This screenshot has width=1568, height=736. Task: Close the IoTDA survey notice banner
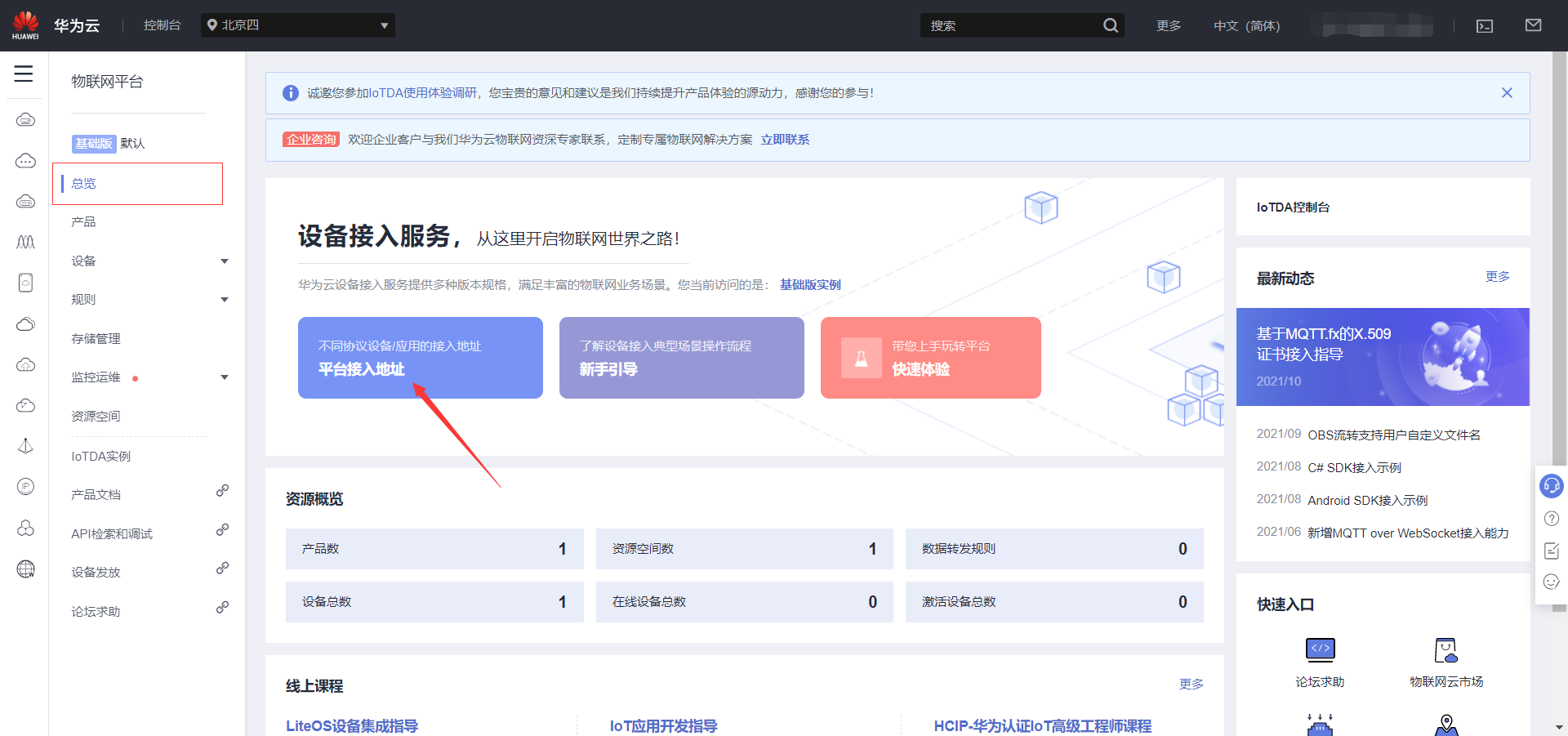pos(1507,93)
